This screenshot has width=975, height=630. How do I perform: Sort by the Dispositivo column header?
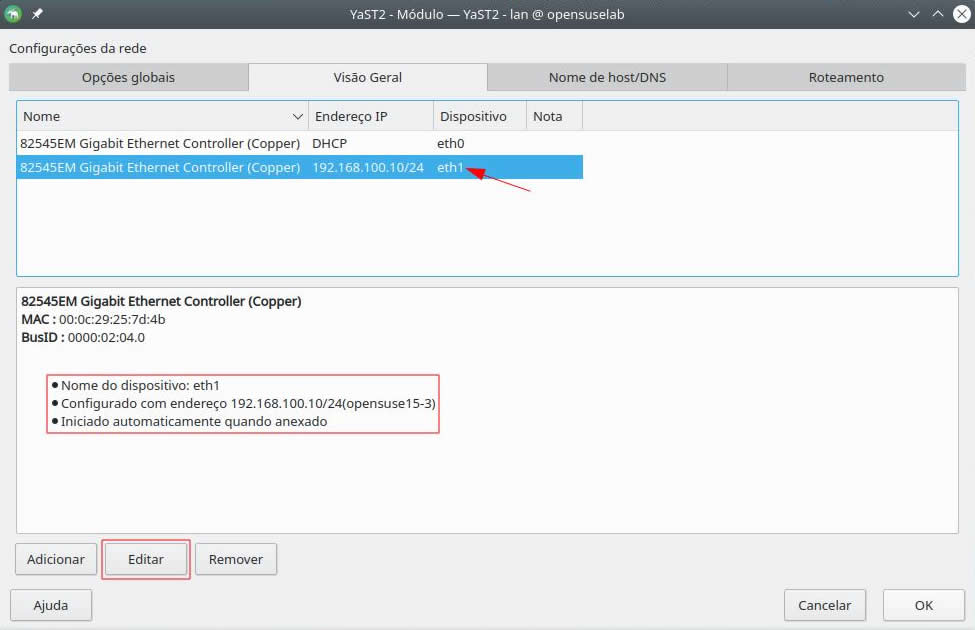point(479,117)
